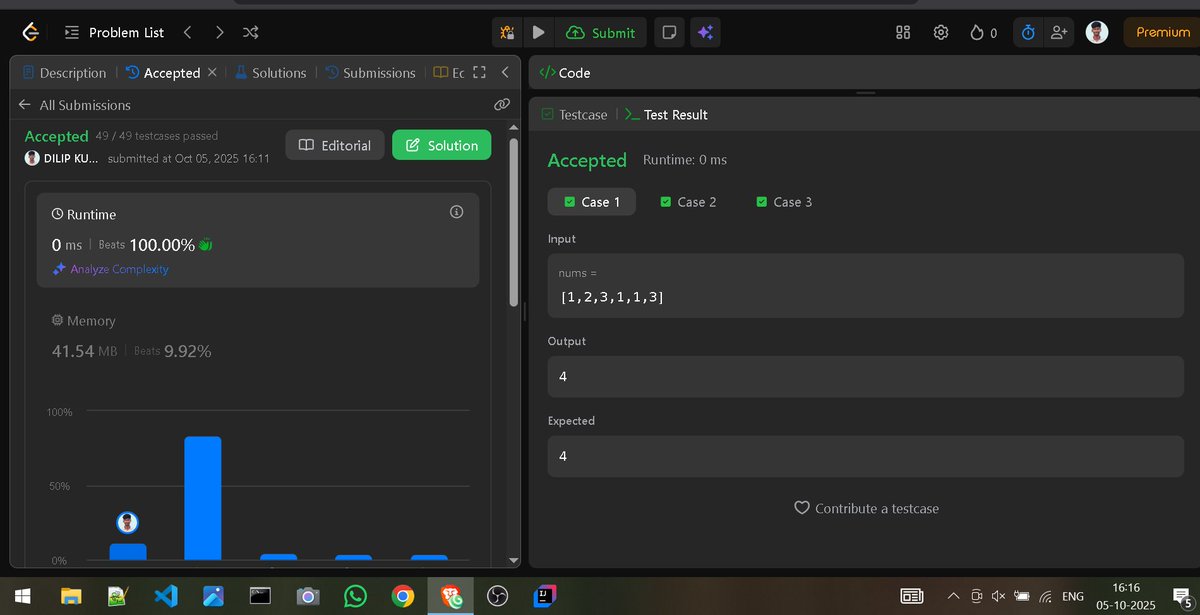1200x615 pixels.
Task: Go back to All Submissions
Action: 75,105
